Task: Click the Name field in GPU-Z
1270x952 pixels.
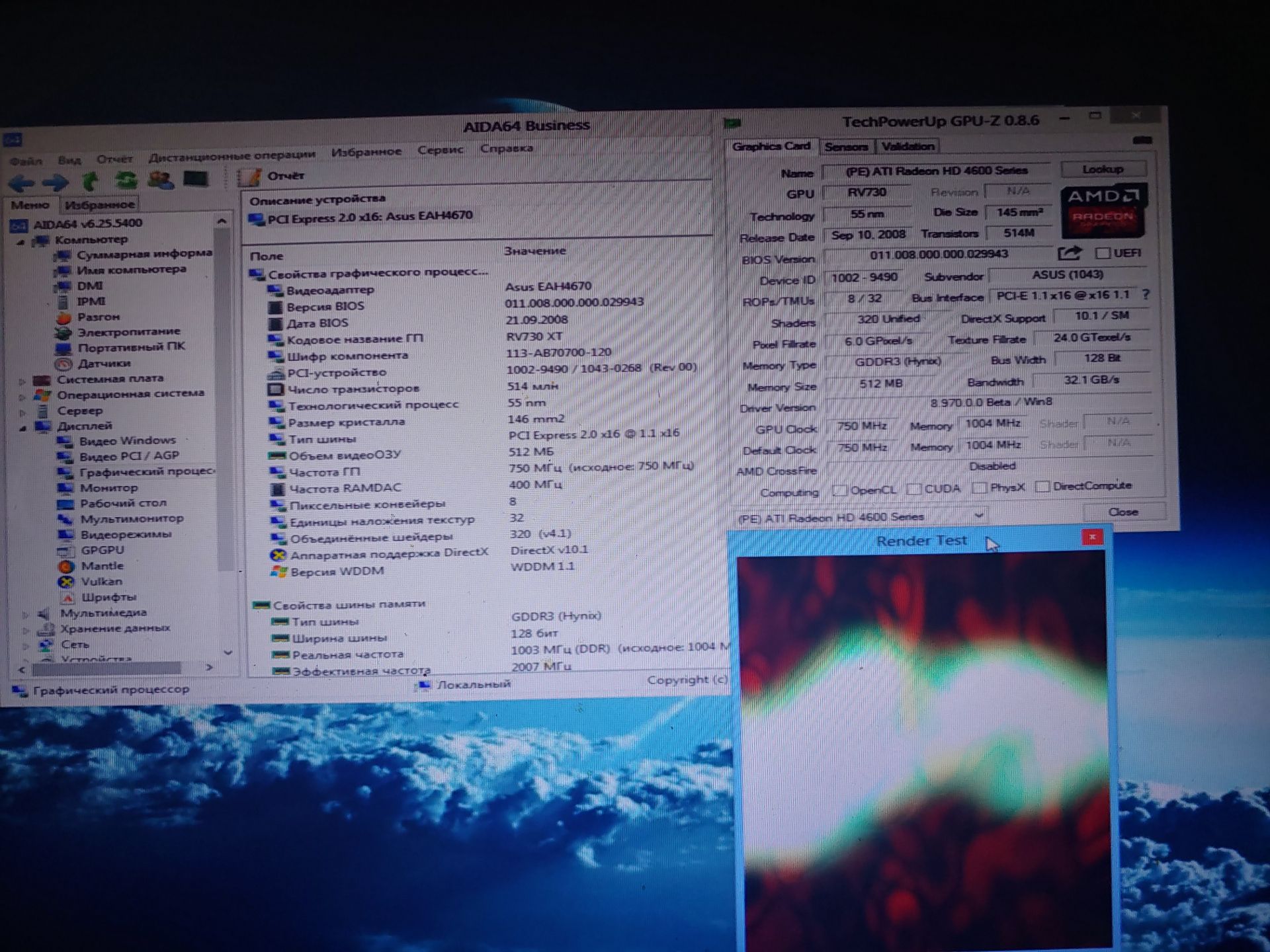Action: [936, 171]
